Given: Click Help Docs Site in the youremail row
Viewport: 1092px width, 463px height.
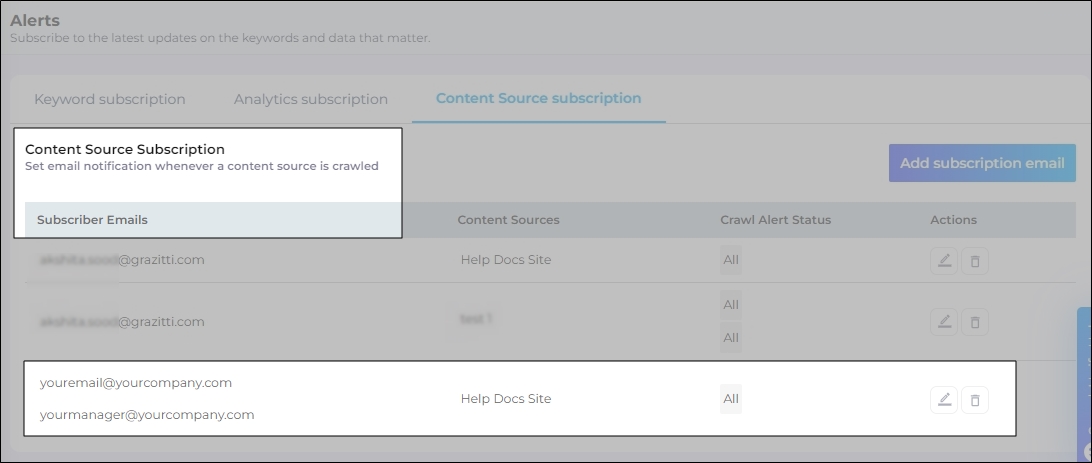Looking at the screenshot, I should [x=505, y=399].
